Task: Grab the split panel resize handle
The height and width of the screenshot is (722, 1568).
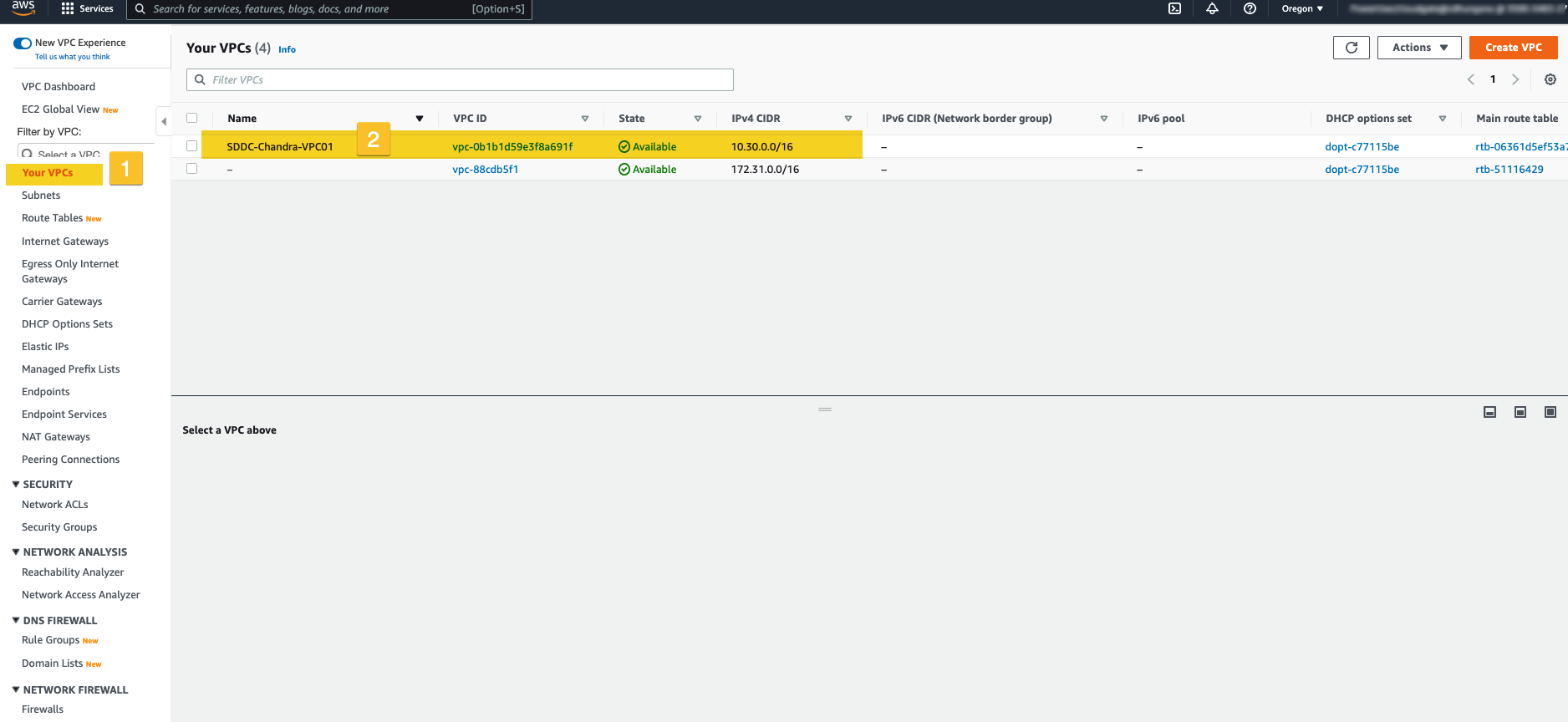Action: (825, 409)
